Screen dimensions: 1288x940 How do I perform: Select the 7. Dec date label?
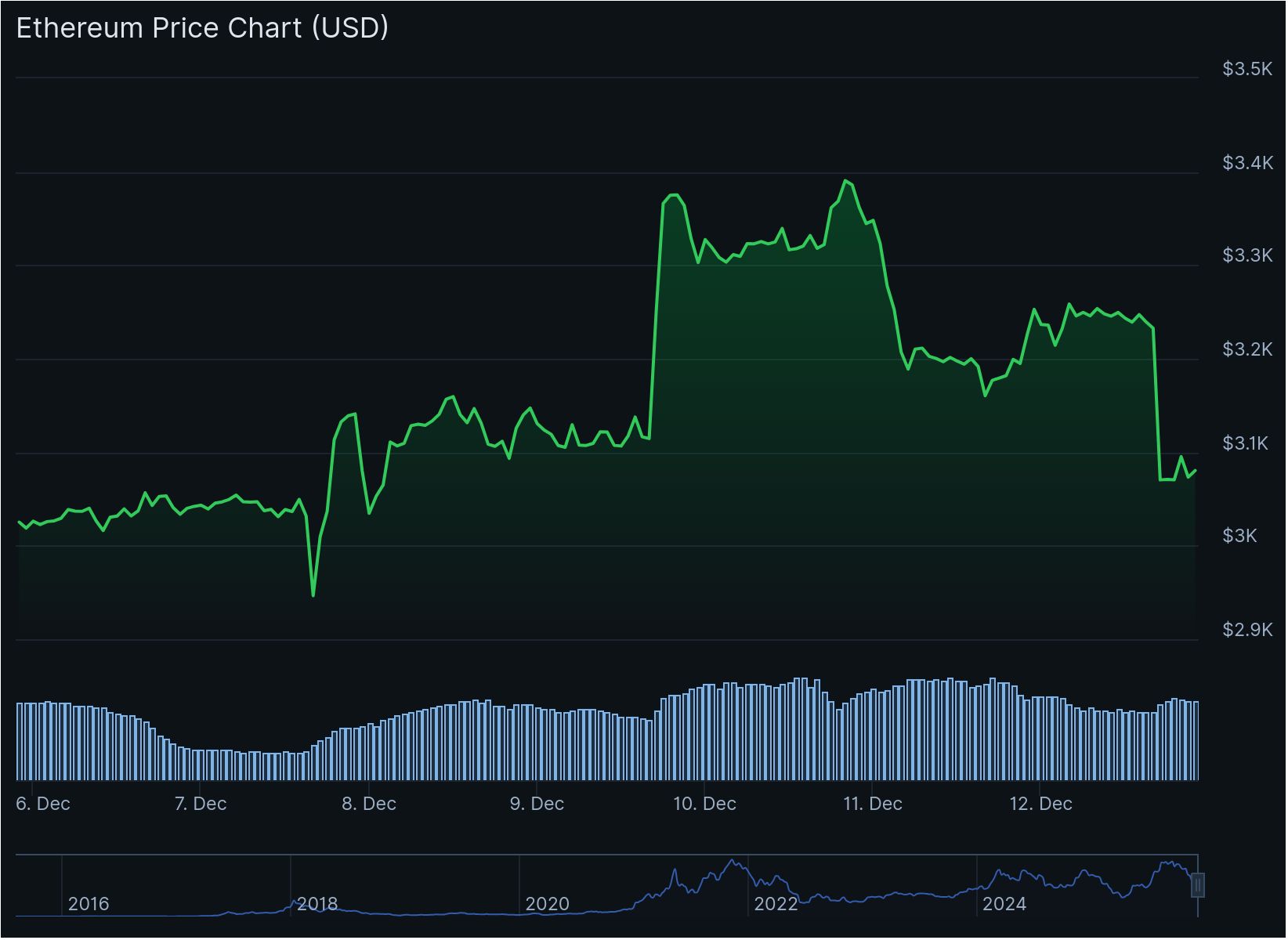click(201, 804)
